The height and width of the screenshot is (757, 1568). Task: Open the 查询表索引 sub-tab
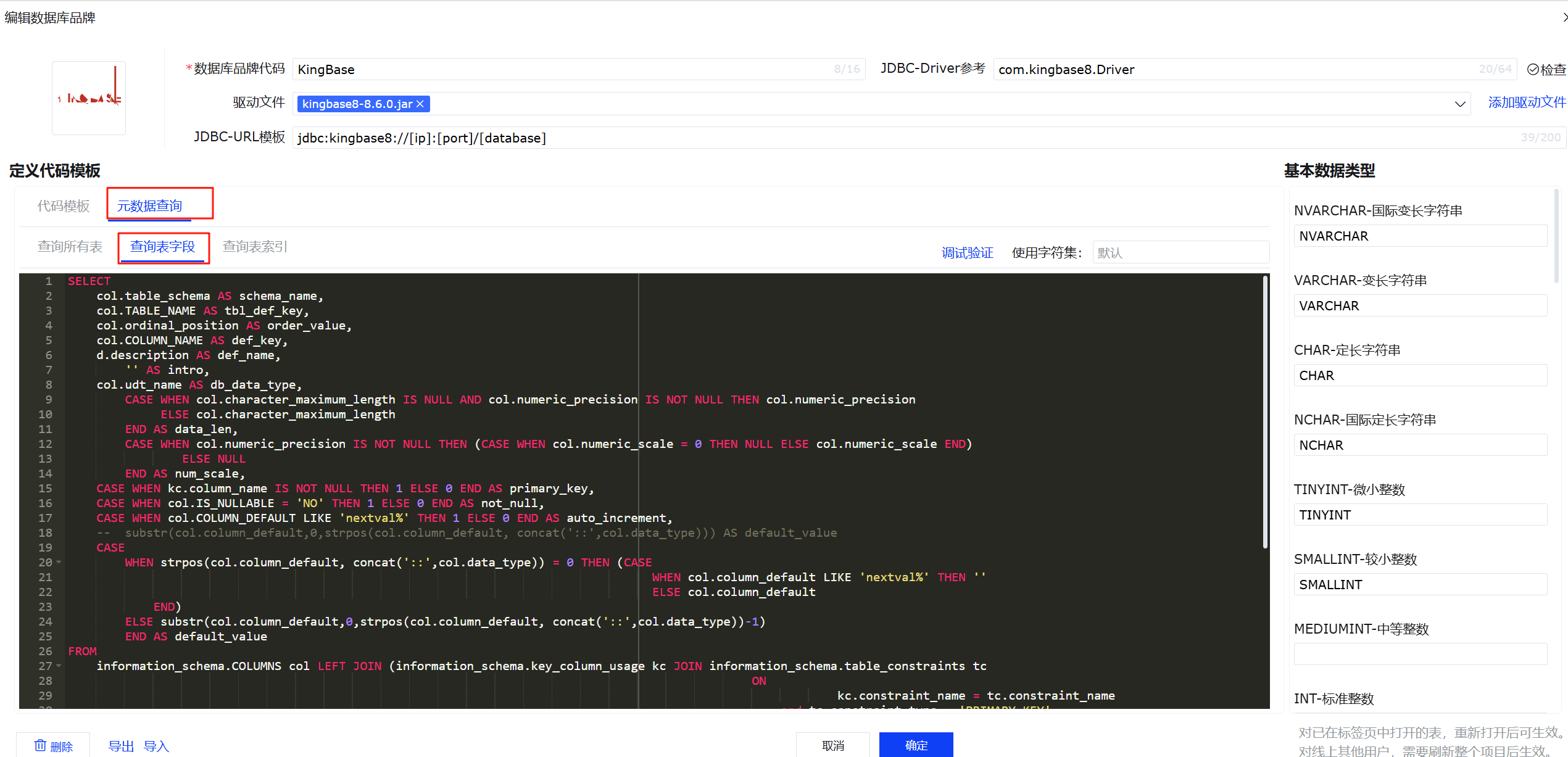coord(255,247)
